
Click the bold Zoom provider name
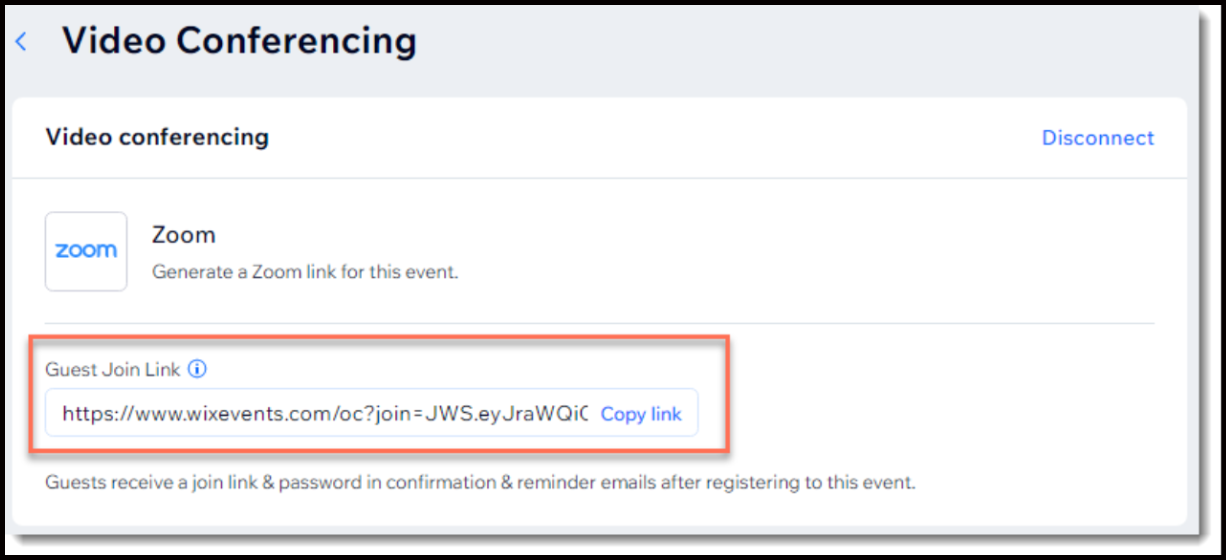click(184, 235)
